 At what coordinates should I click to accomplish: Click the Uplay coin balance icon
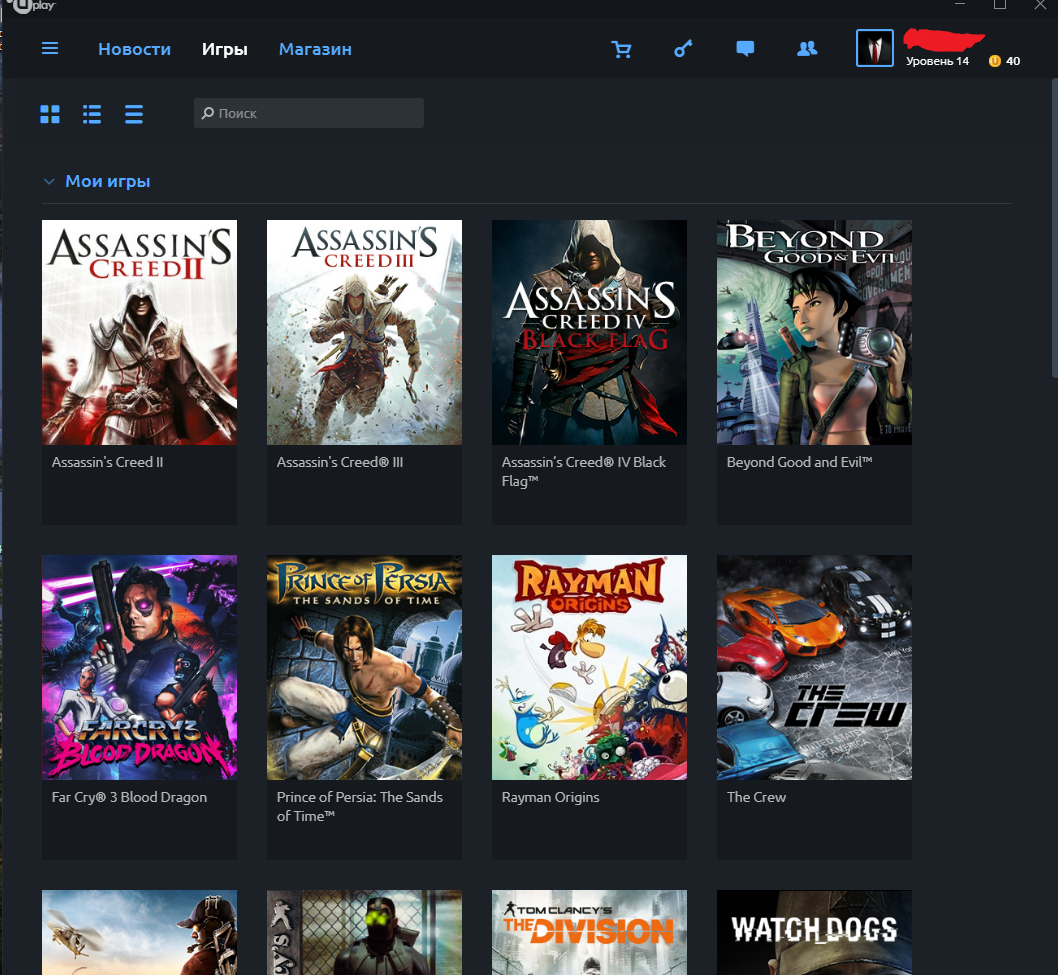(995, 61)
